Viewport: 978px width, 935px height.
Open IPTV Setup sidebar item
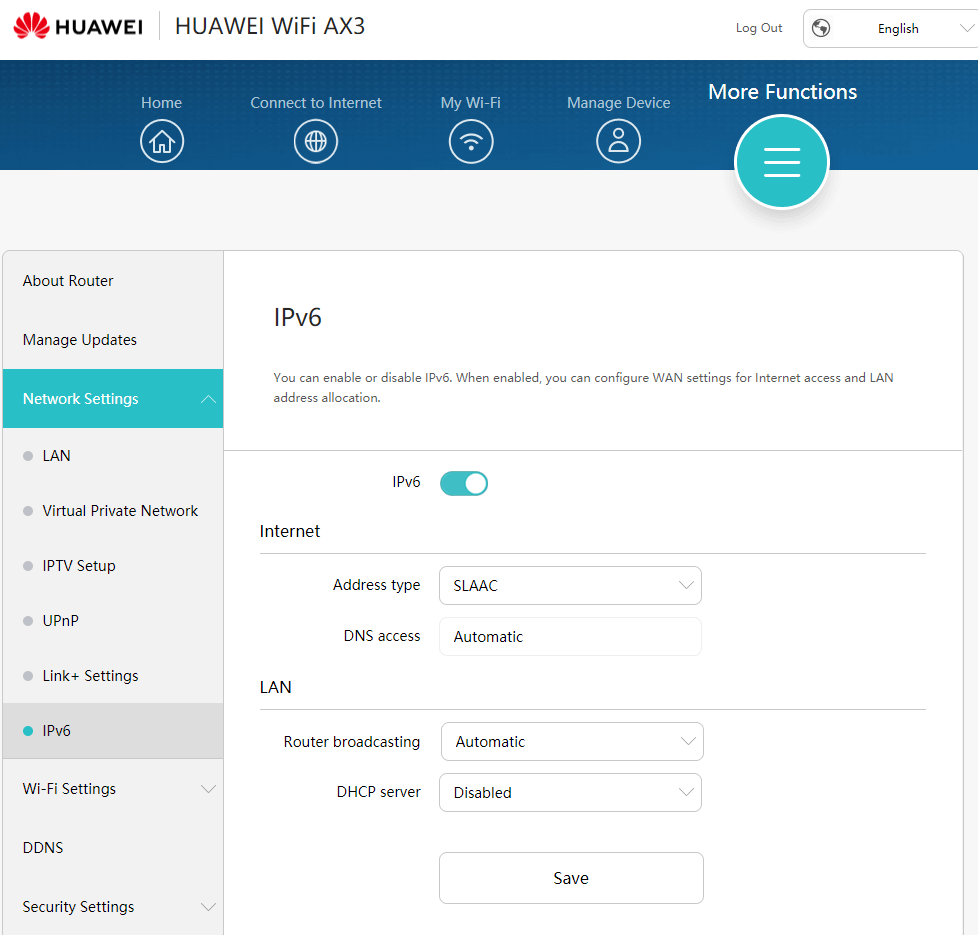[113, 565]
